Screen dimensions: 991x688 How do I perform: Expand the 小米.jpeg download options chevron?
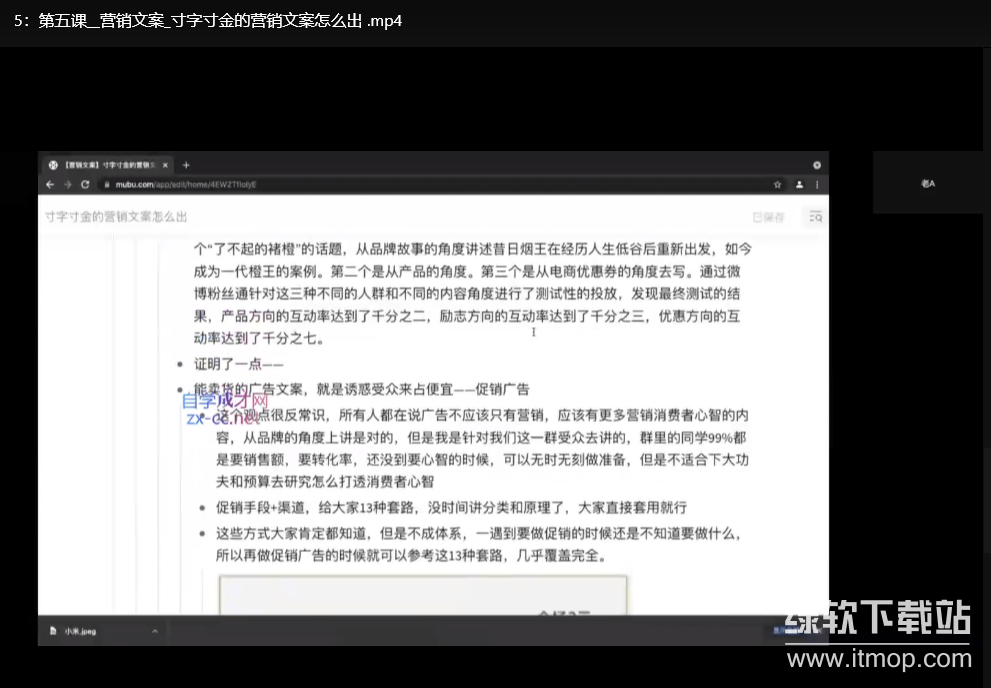pos(155,631)
